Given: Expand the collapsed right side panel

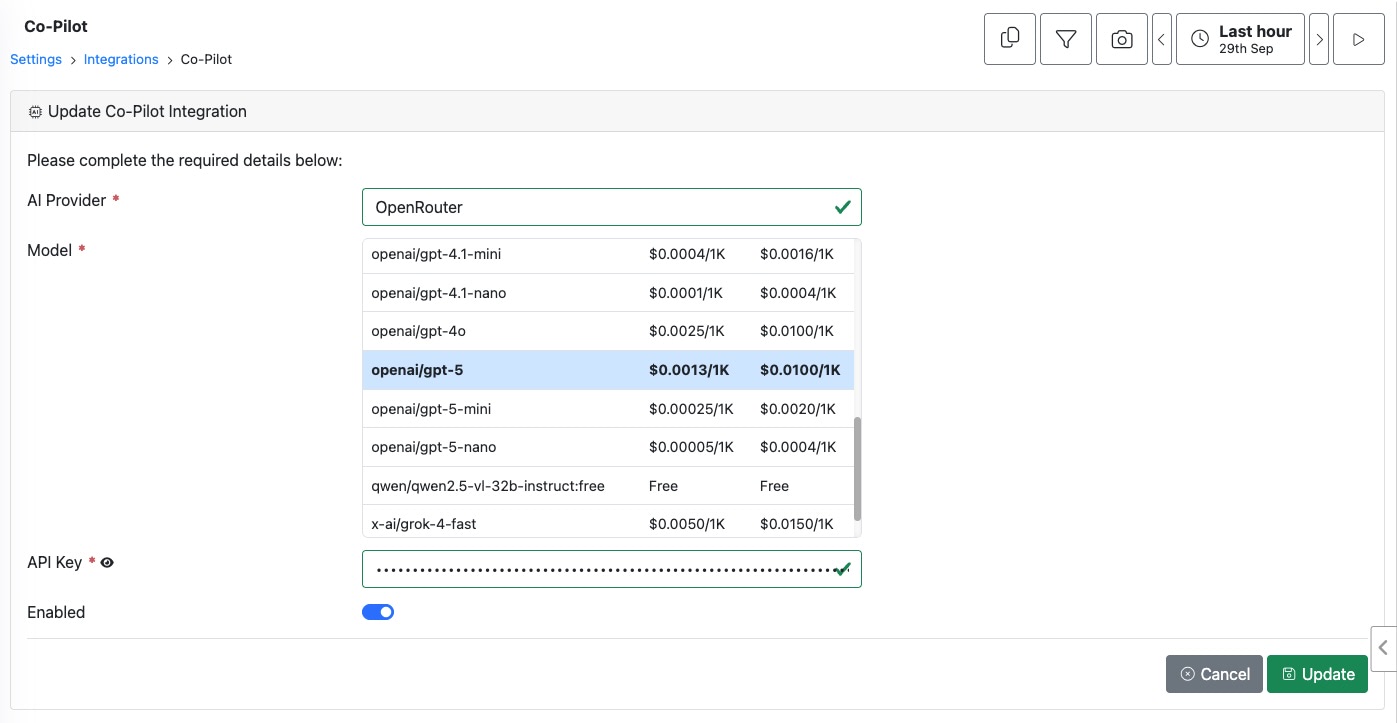Looking at the screenshot, I should click(x=1383, y=647).
